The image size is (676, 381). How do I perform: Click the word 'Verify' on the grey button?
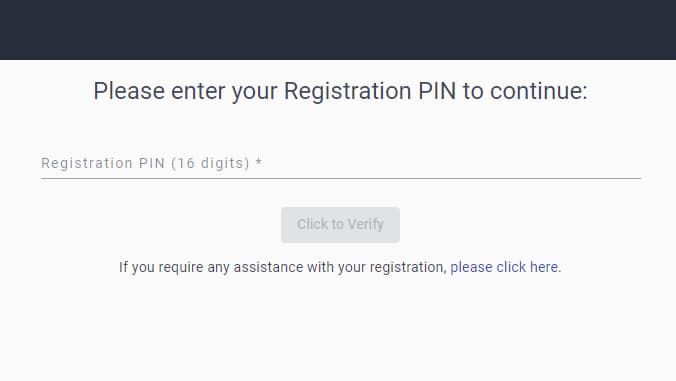(366, 225)
